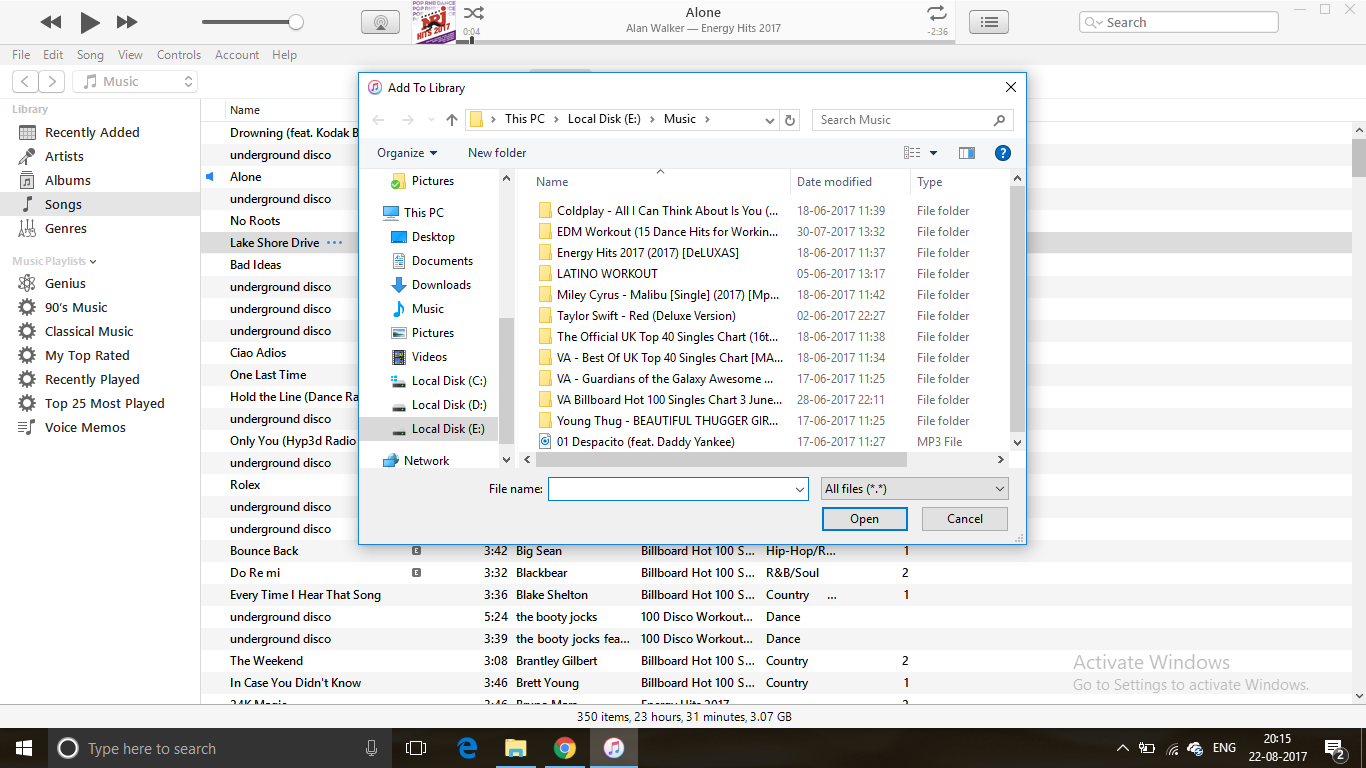Collapse the Music Playlists section
The height and width of the screenshot is (768, 1366).
coord(93,262)
